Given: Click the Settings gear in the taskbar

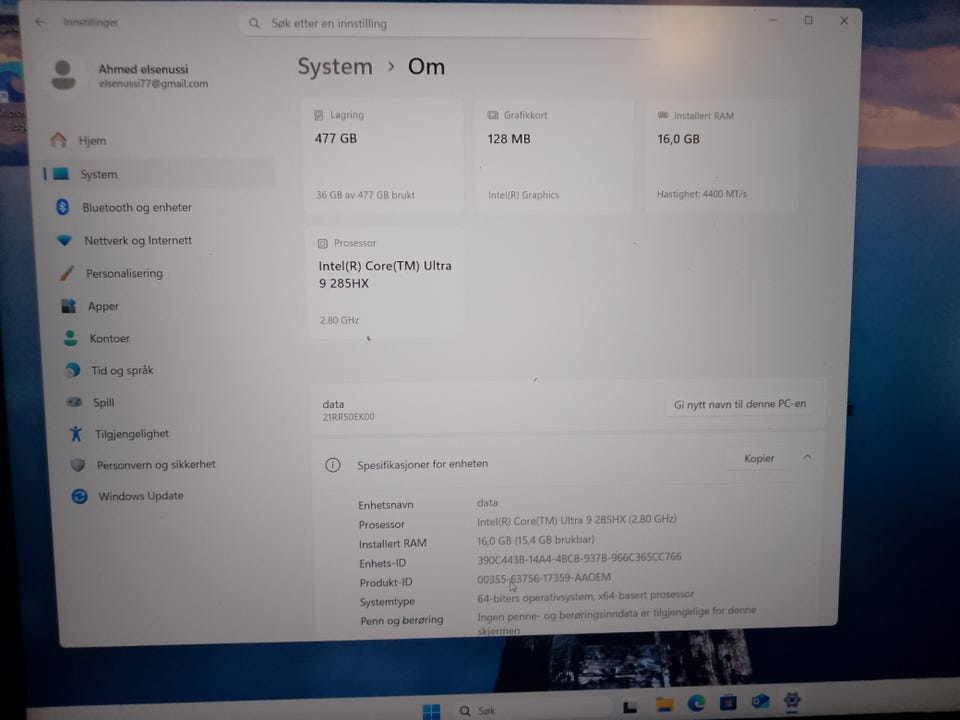Looking at the screenshot, I should pyautogui.click(x=792, y=700).
